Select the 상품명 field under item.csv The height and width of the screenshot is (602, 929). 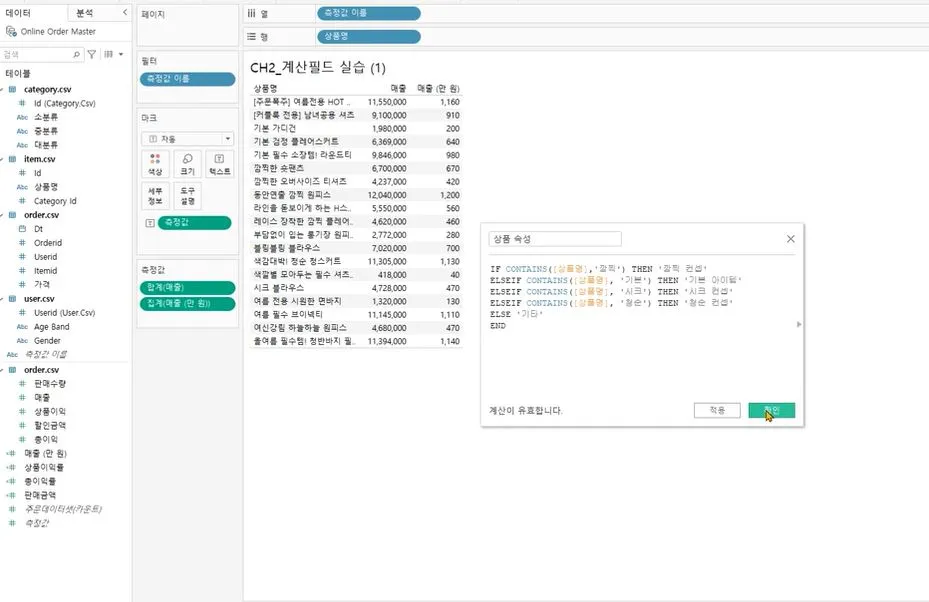(x=46, y=187)
